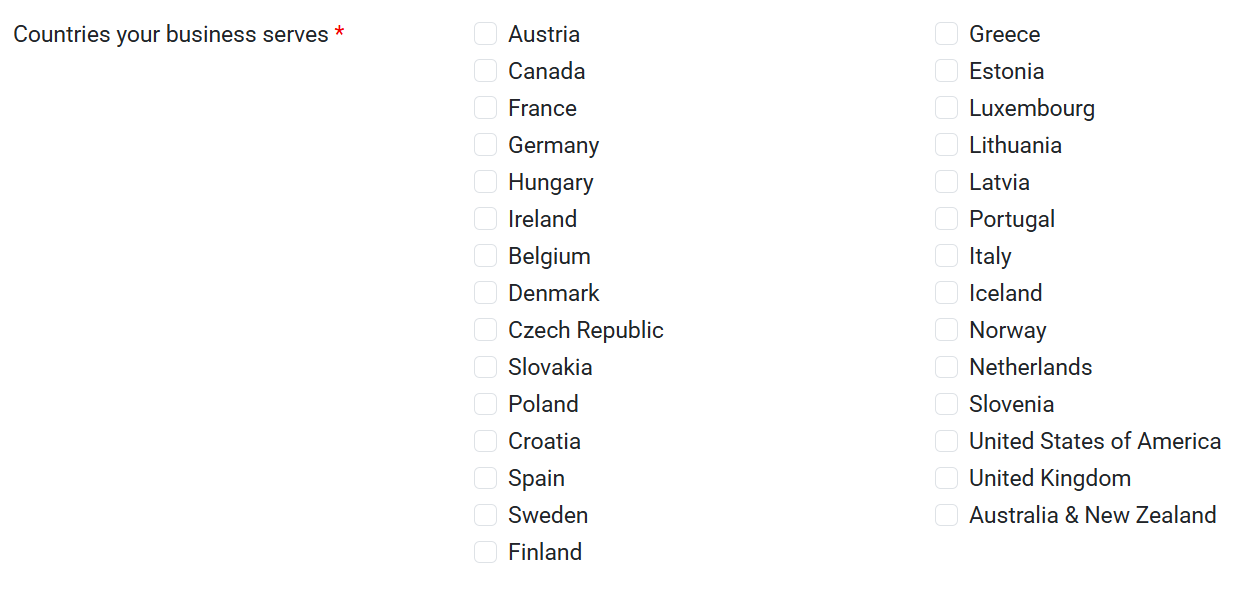1243x602 pixels.
Task: Tick the Finland checkbox
Action: coord(485,552)
